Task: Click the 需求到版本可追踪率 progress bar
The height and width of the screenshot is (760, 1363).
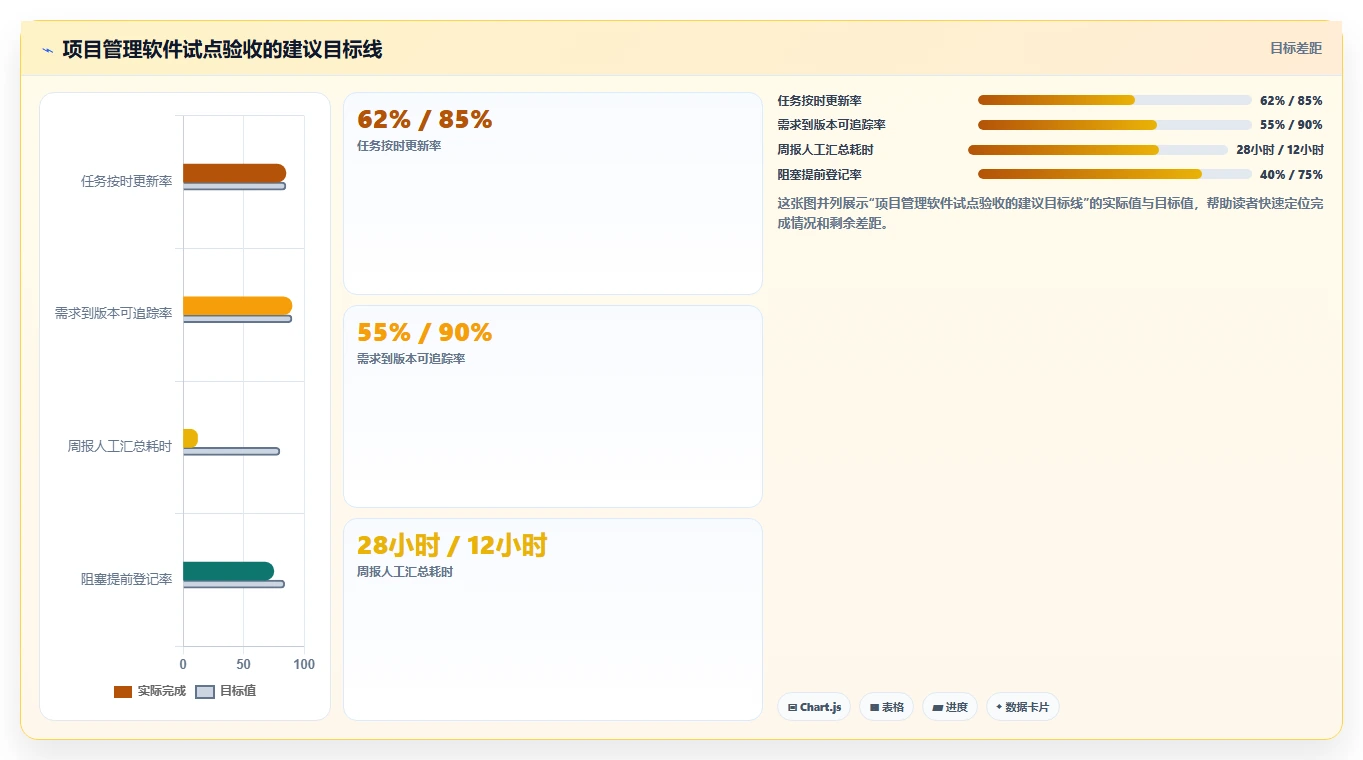Action: tap(1115, 125)
